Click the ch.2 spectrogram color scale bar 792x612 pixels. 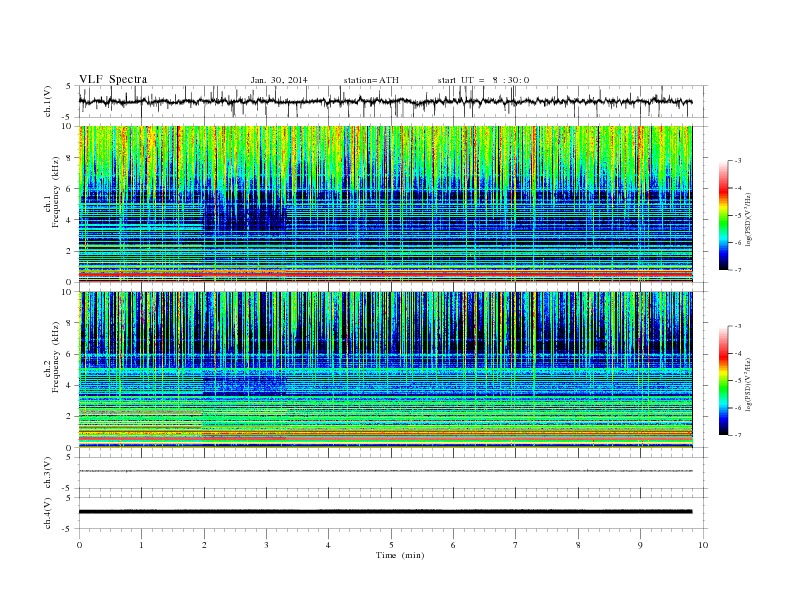[724, 381]
